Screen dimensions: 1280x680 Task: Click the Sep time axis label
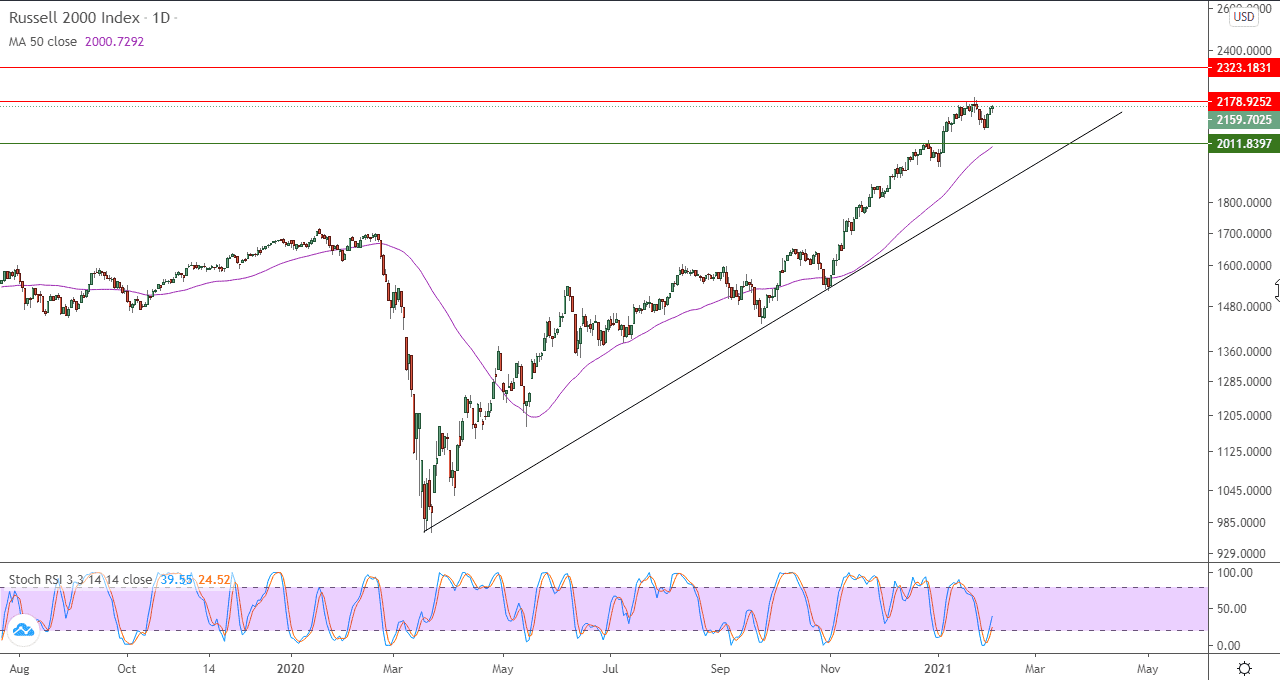[721, 667]
